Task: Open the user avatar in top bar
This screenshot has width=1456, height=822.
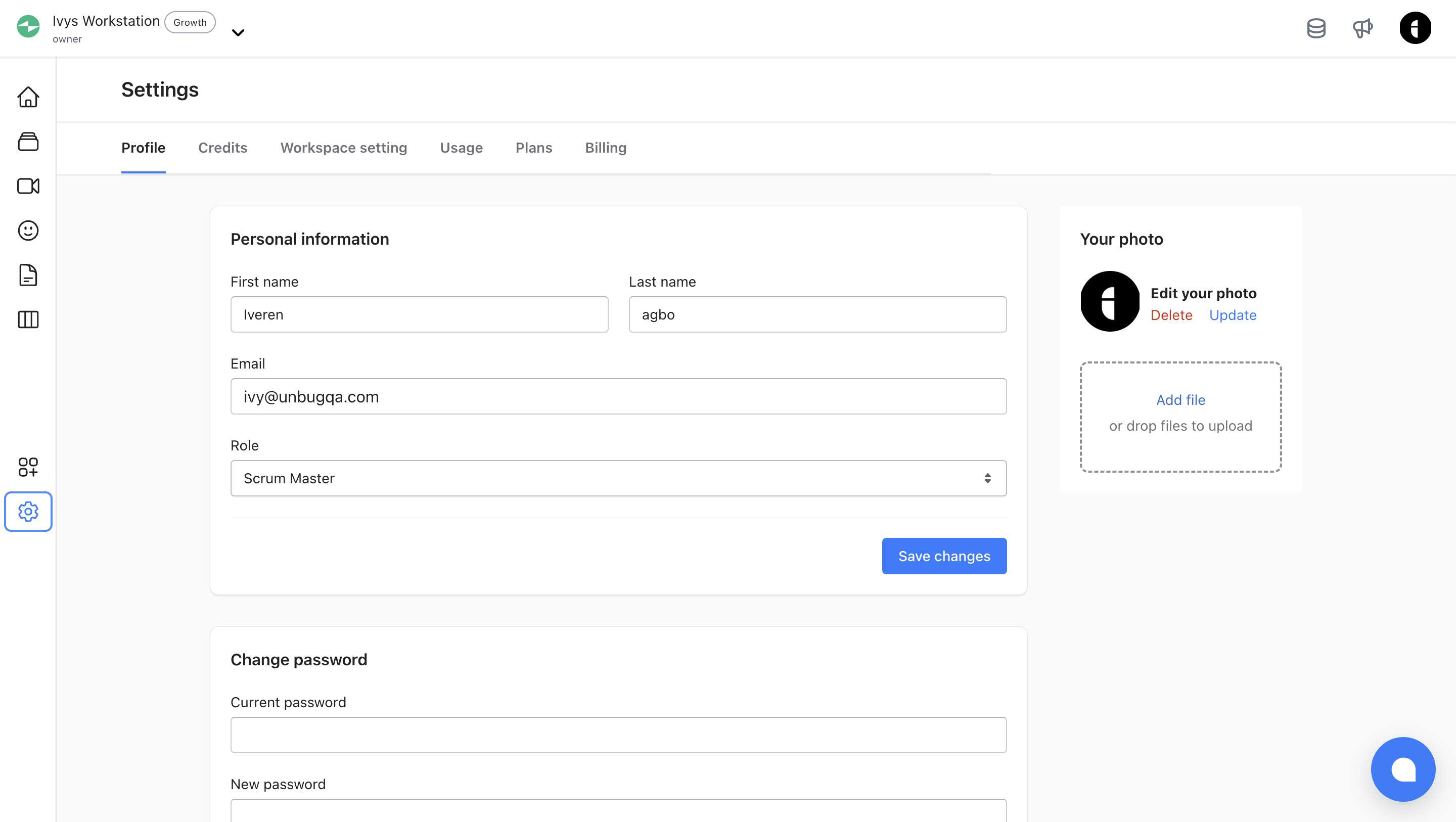Action: [x=1415, y=28]
